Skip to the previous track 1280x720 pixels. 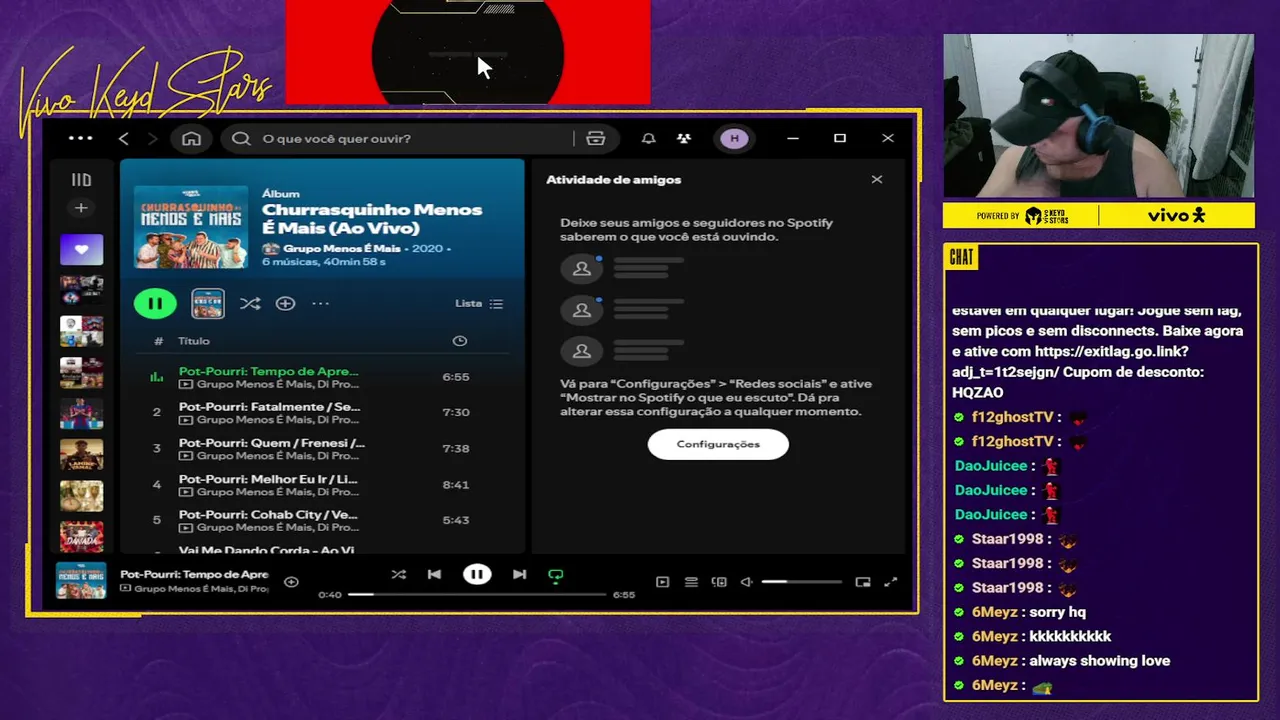click(x=434, y=575)
